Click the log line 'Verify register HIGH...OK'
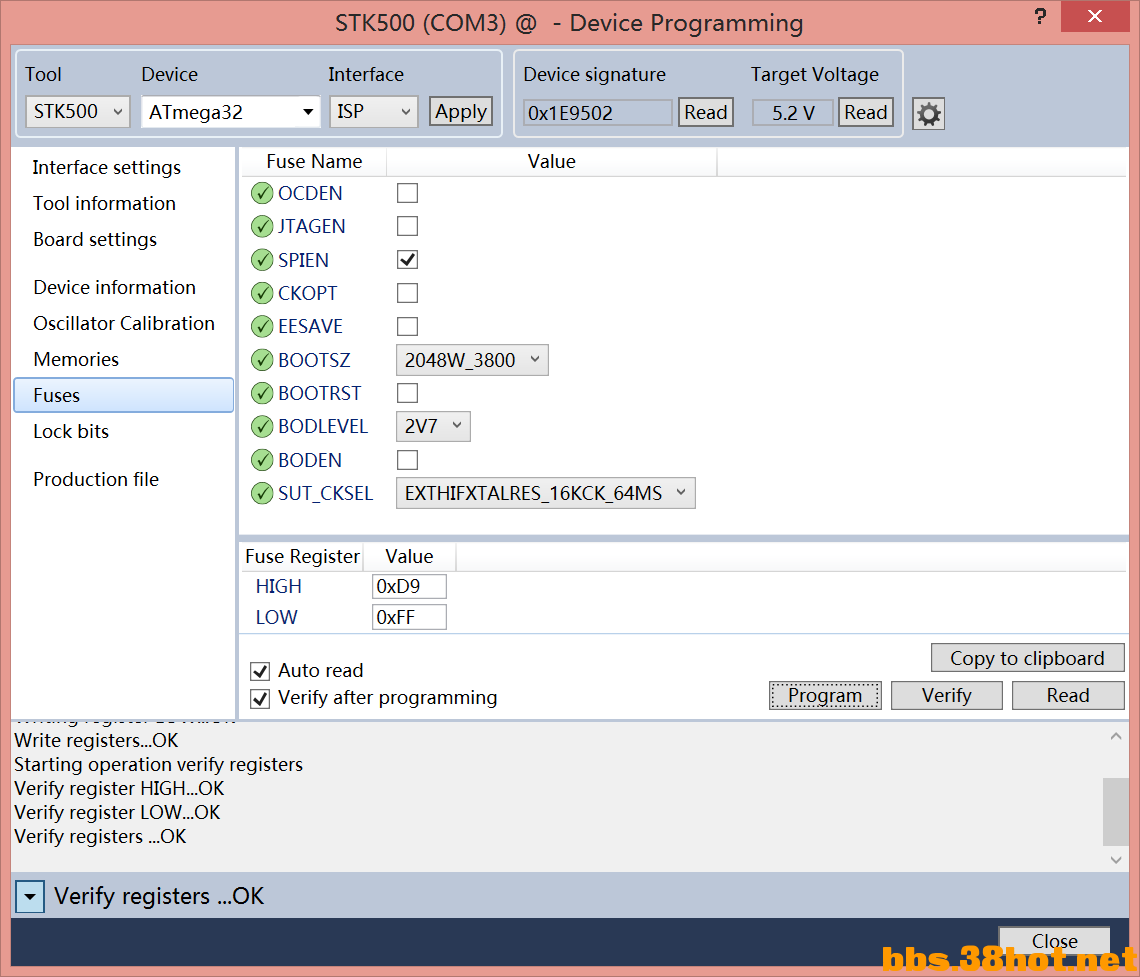Image resolution: width=1140 pixels, height=977 pixels. pyautogui.click(x=119, y=789)
